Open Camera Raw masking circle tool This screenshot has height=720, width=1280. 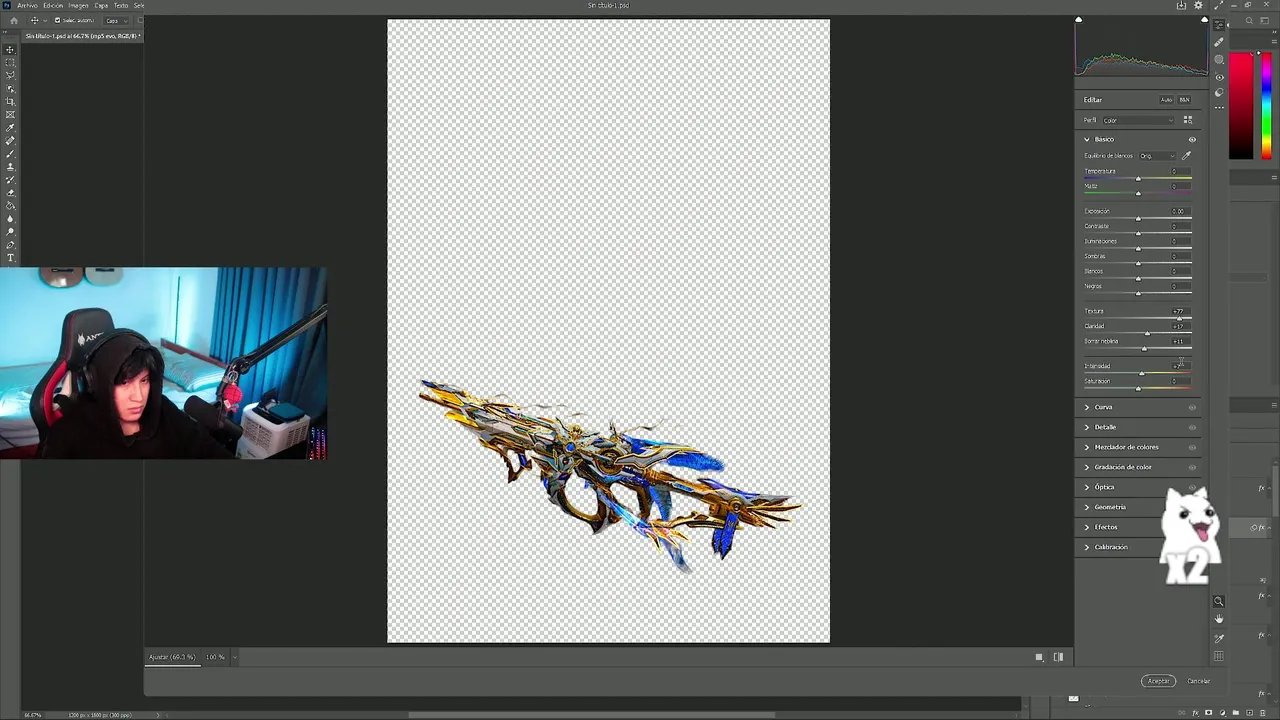point(1219,59)
